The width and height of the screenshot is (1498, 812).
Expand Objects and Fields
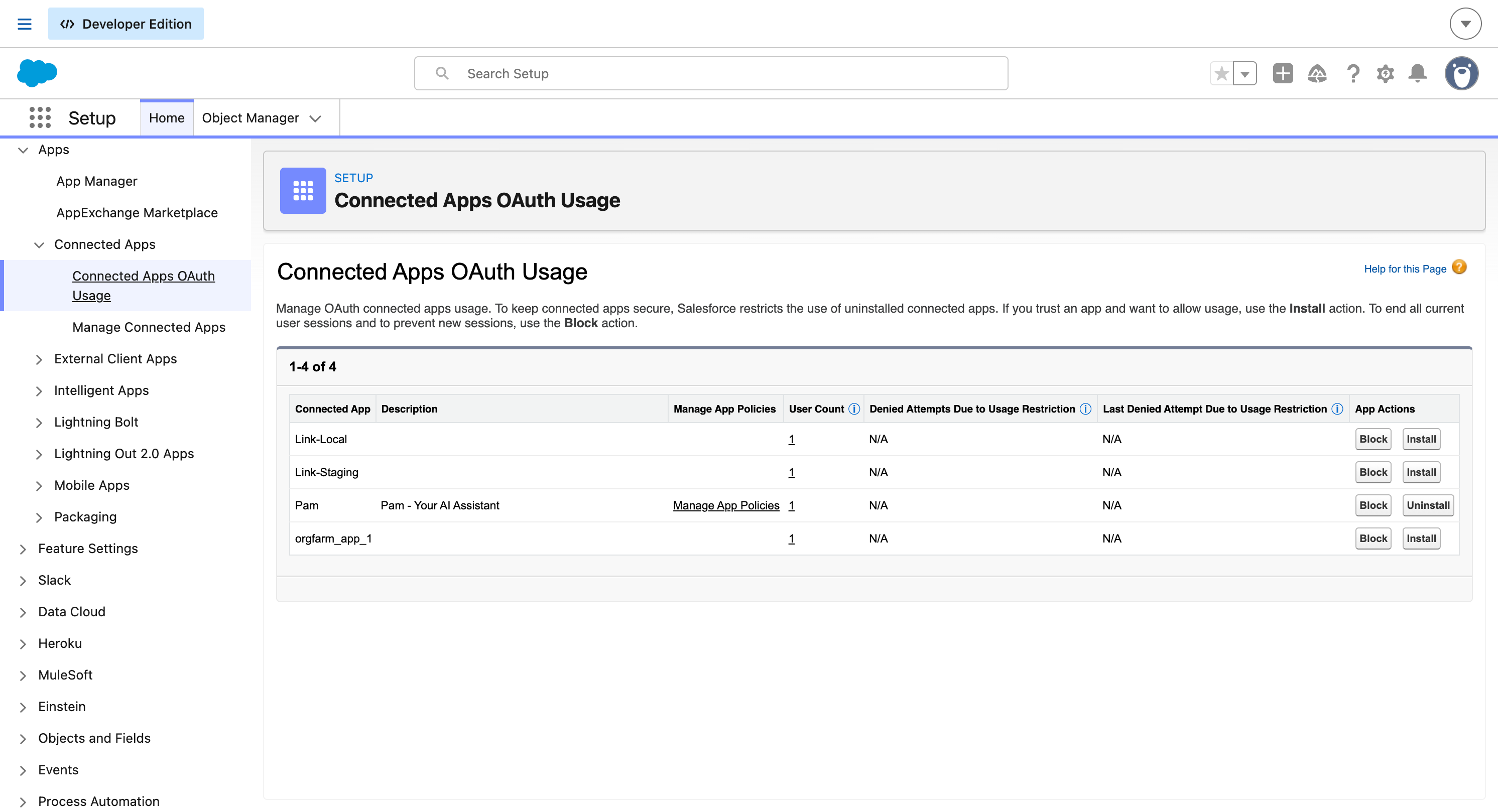click(x=23, y=739)
